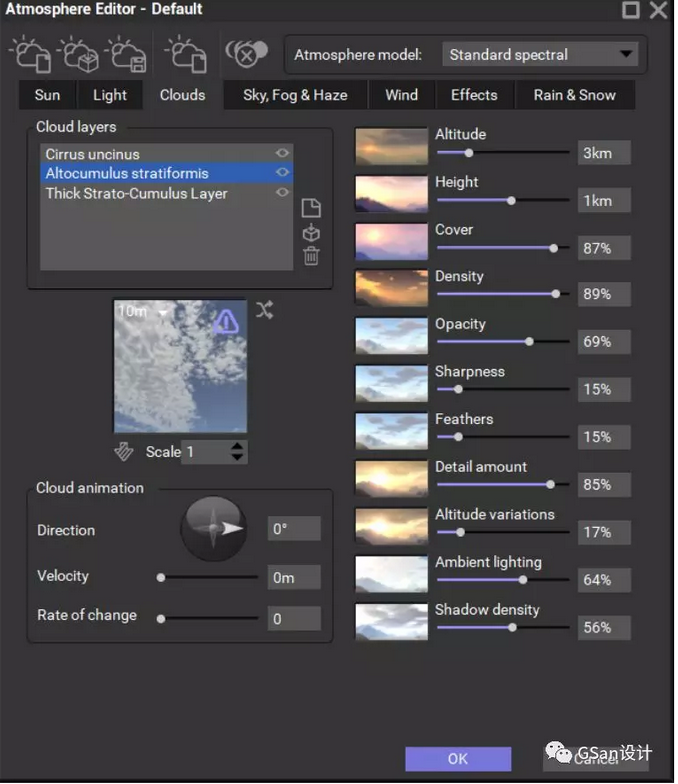Switch to the Light tab
This screenshot has height=784, width=678.
coord(110,94)
